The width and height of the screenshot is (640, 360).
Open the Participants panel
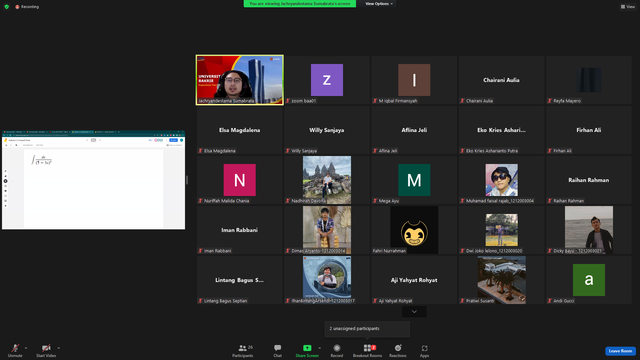tap(243, 350)
